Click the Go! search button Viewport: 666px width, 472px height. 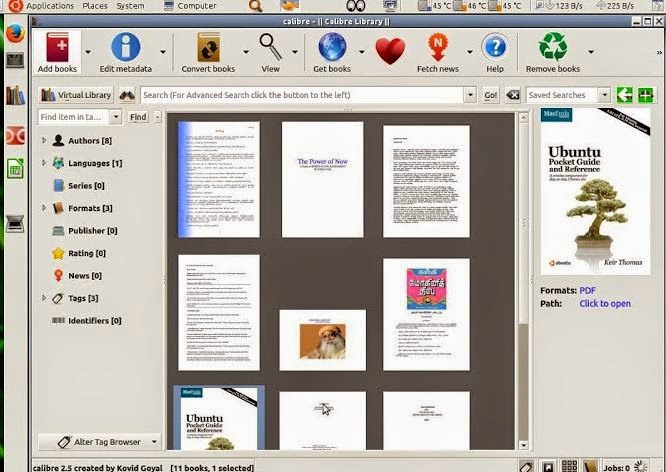[491, 95]
